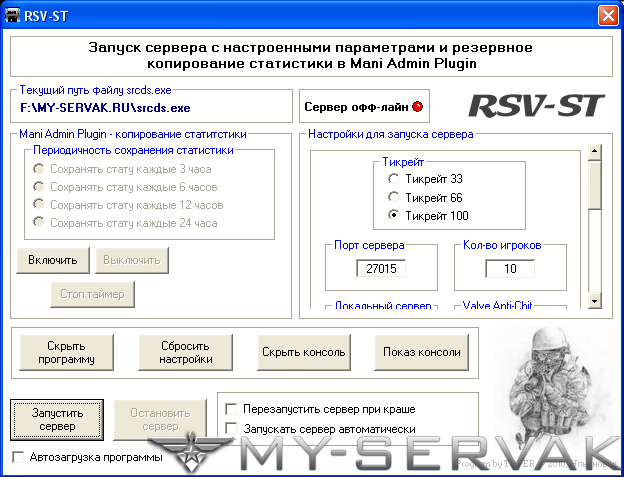The width and height of the screenshot is (624, 477).
Task: Click the Кол-во игроков group label
Action: [502, 245]
